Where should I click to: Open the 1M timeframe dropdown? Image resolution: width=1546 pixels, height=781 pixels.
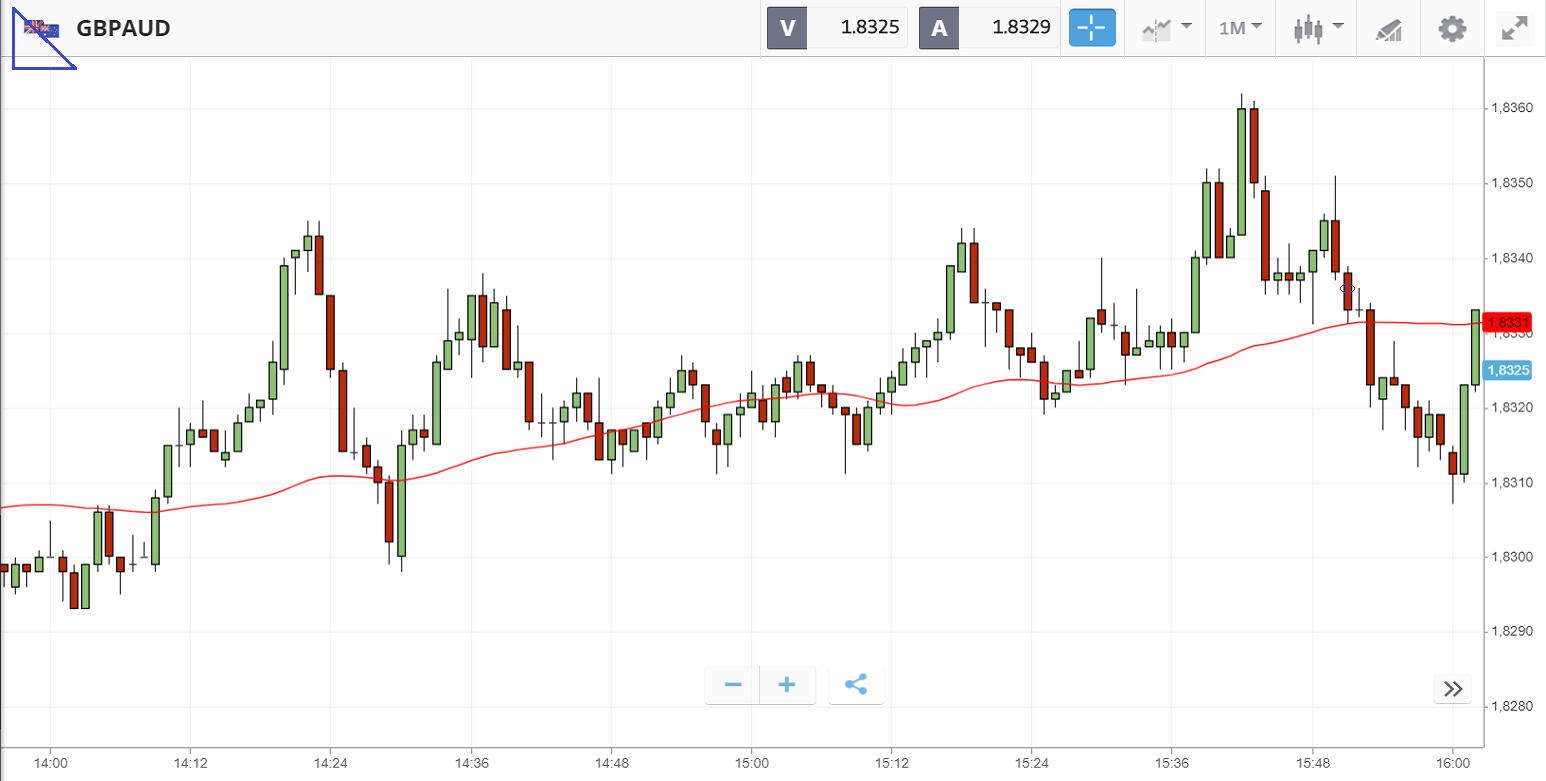pyautogui.click(x=1240, y=28)
